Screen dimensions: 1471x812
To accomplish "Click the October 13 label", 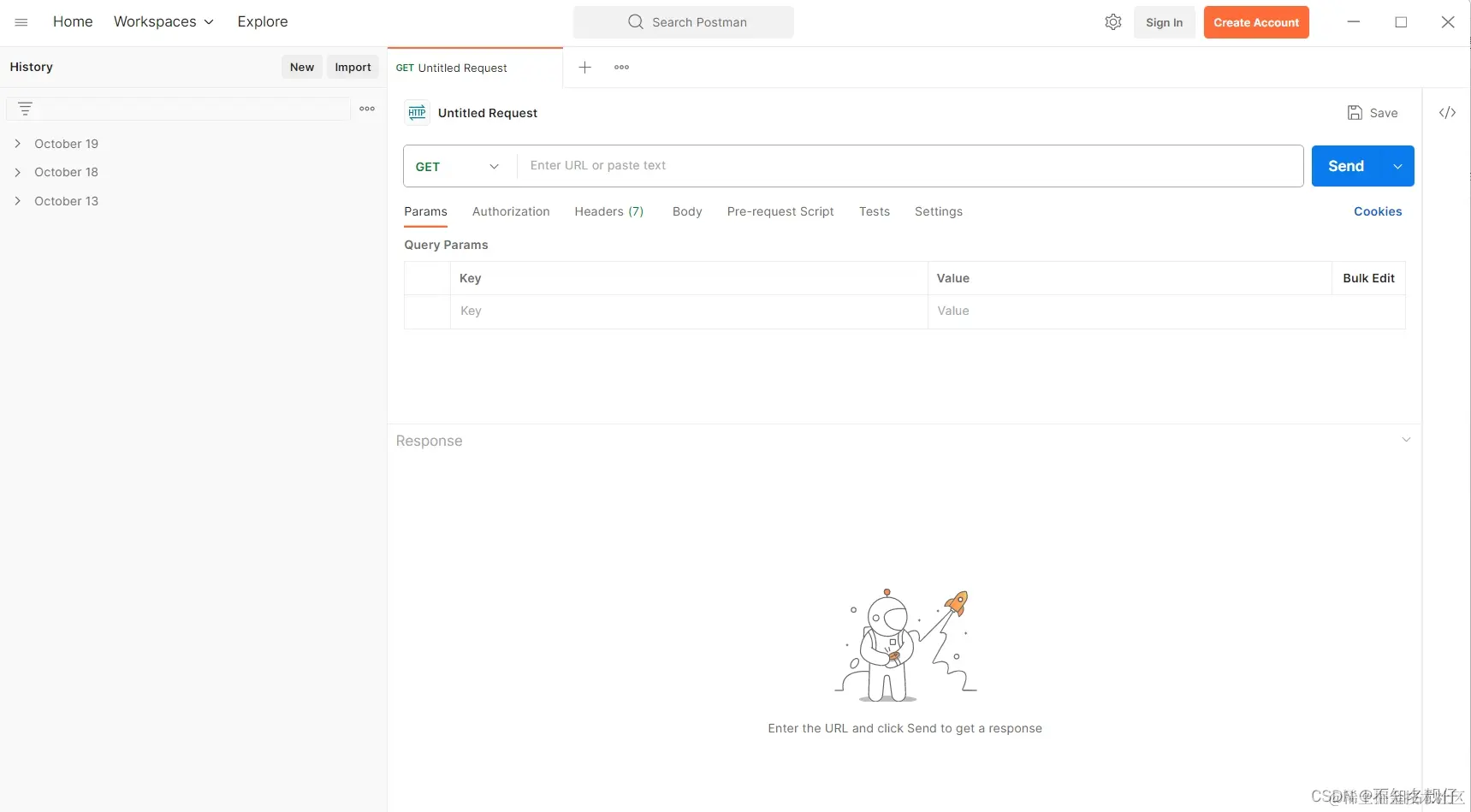I will tap(66, 201).
